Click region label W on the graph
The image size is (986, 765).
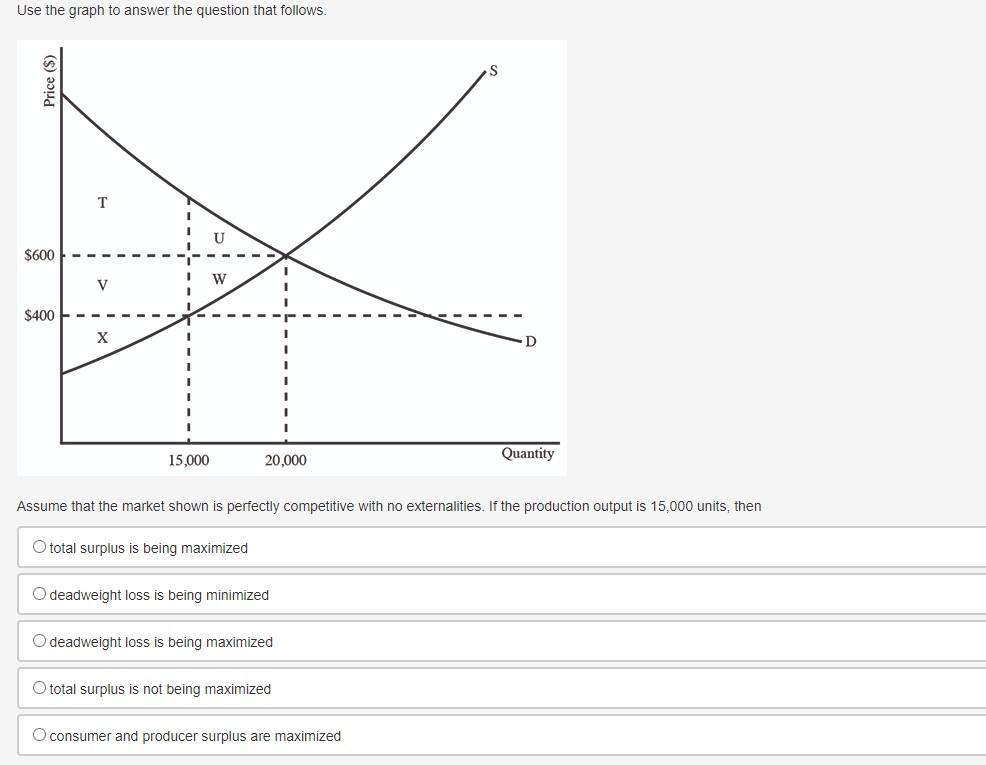[218, 279]
